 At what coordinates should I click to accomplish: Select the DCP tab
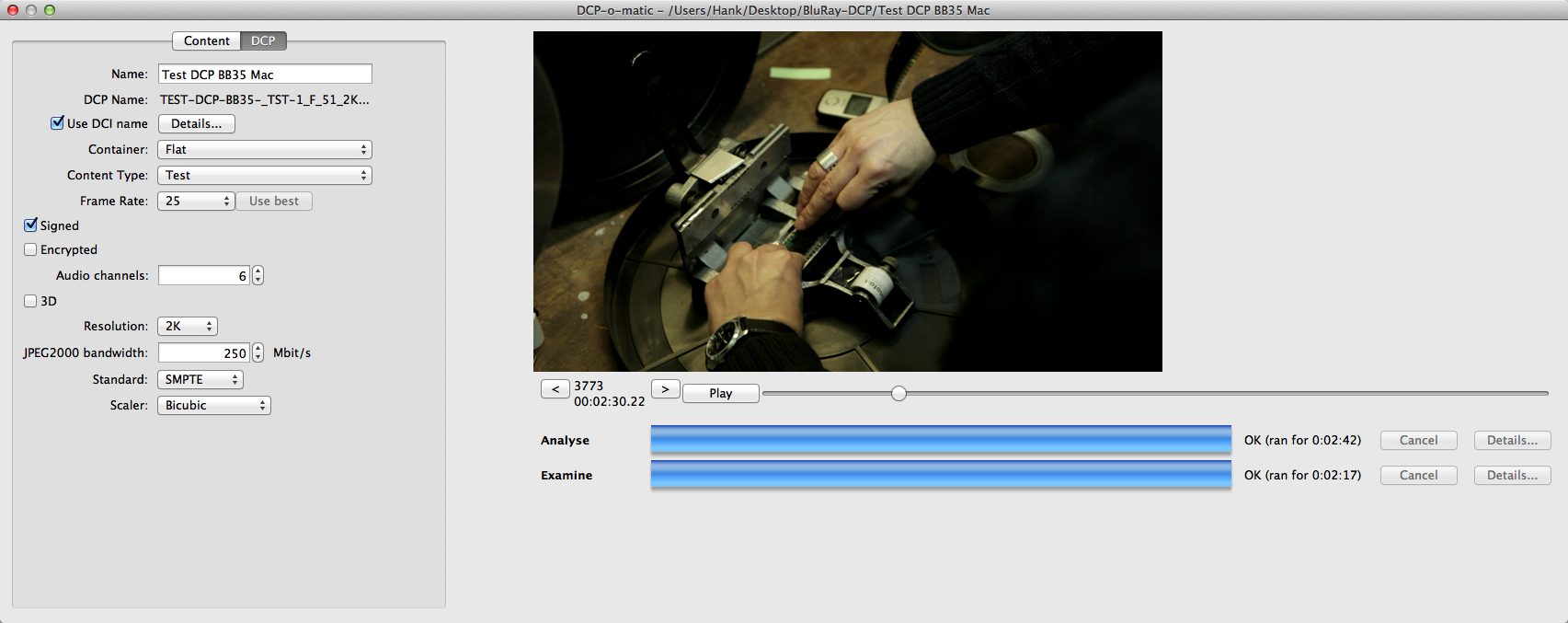(x=263, y=40)
